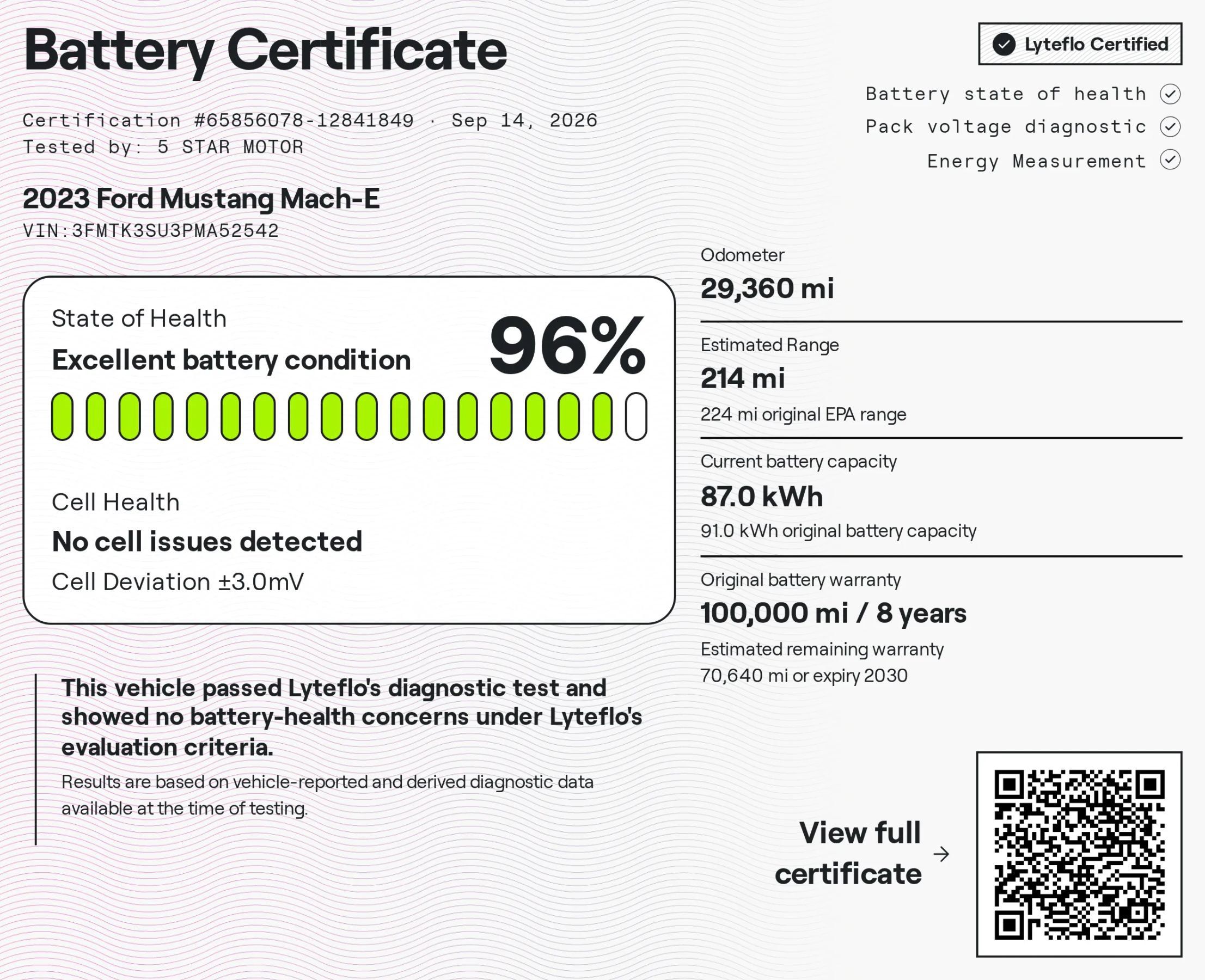The height and width of the screenshot is (980, 1205).
Task: Click the check icon beside Energy Measurement
Action: [x=1171, y=160]
